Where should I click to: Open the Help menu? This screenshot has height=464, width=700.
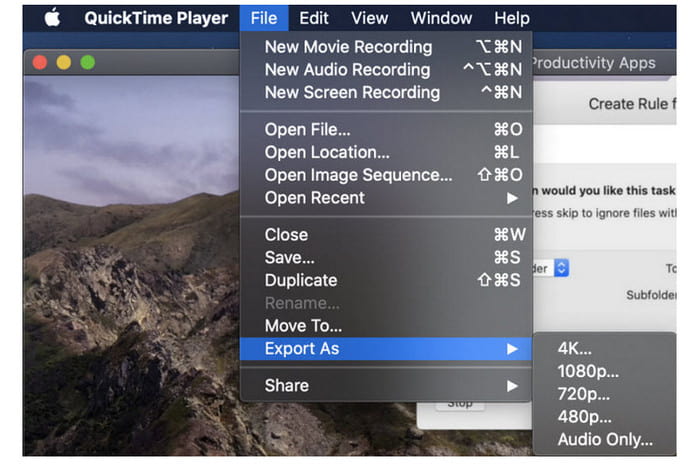512,18
